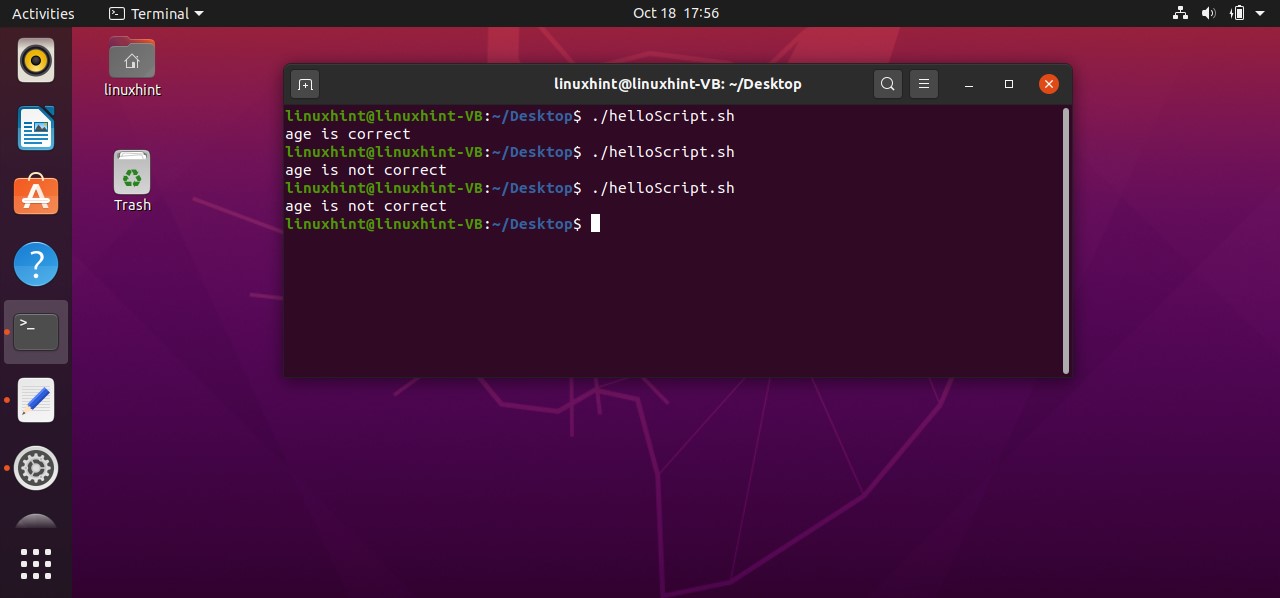1280x598 pixels.
Task: Show all applications grid
Action: pyautogui.click(x=36, y=563)
